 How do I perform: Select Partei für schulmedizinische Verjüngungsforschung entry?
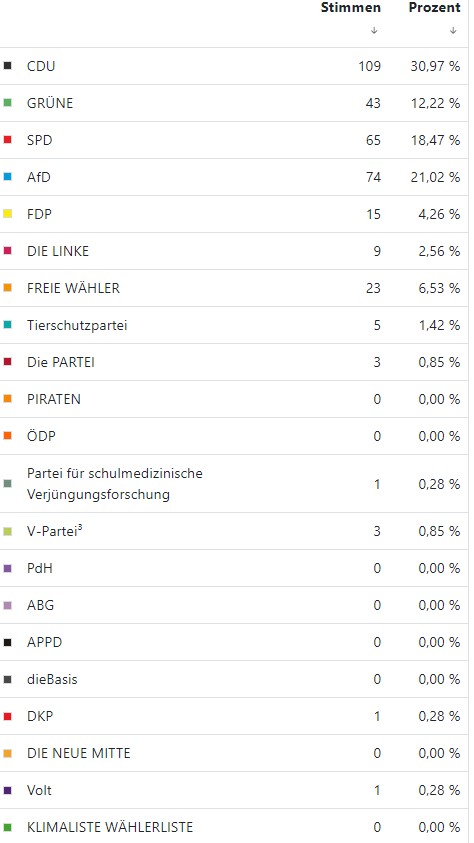(234, 484)
